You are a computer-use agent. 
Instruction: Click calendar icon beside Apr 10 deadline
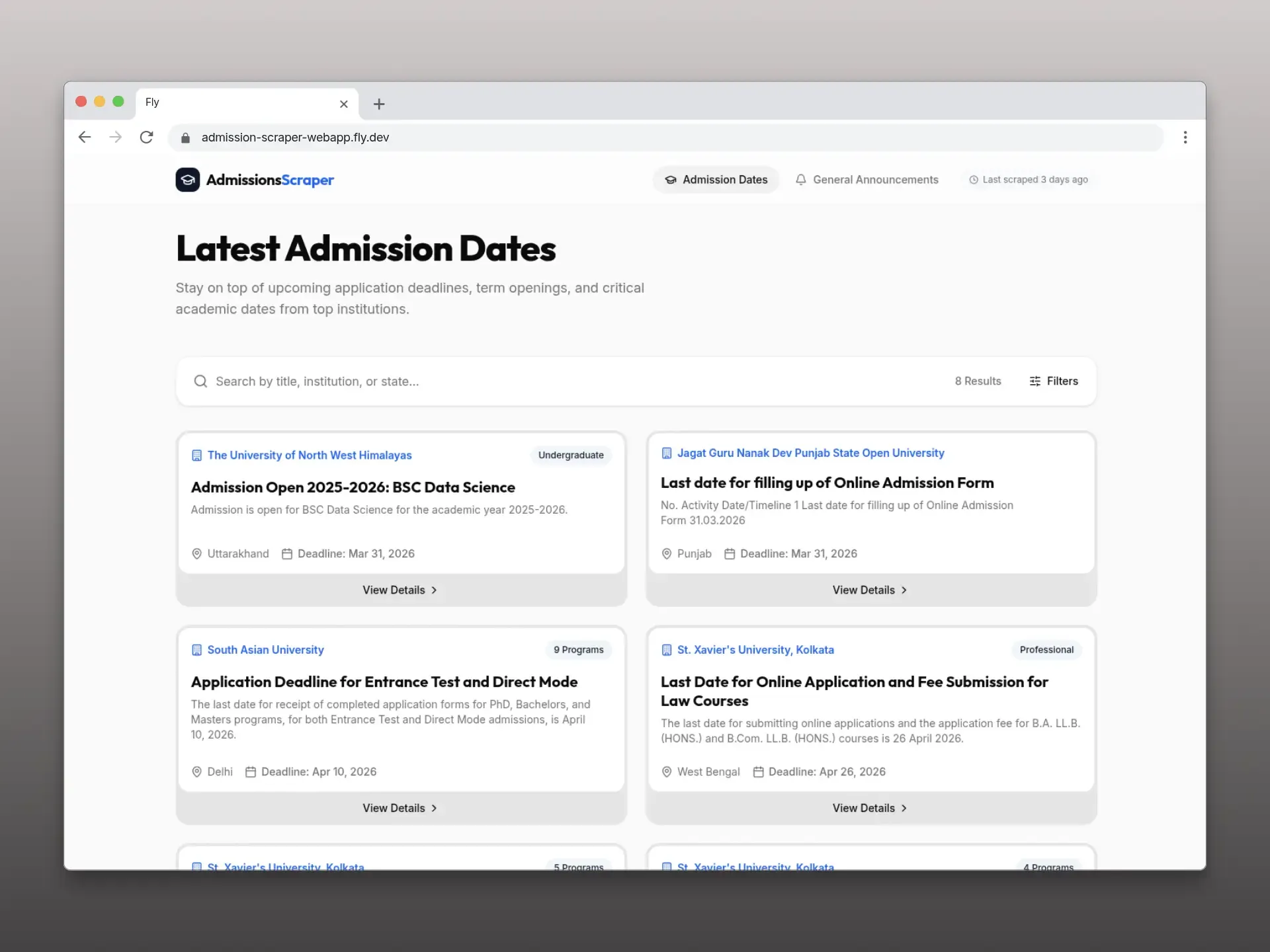tap(251, 772)
